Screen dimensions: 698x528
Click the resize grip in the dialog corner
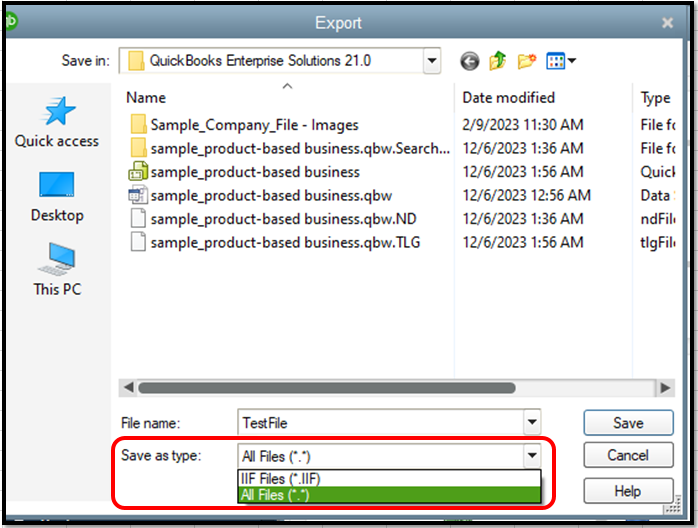pyautogui.click(x=673, y=505)
